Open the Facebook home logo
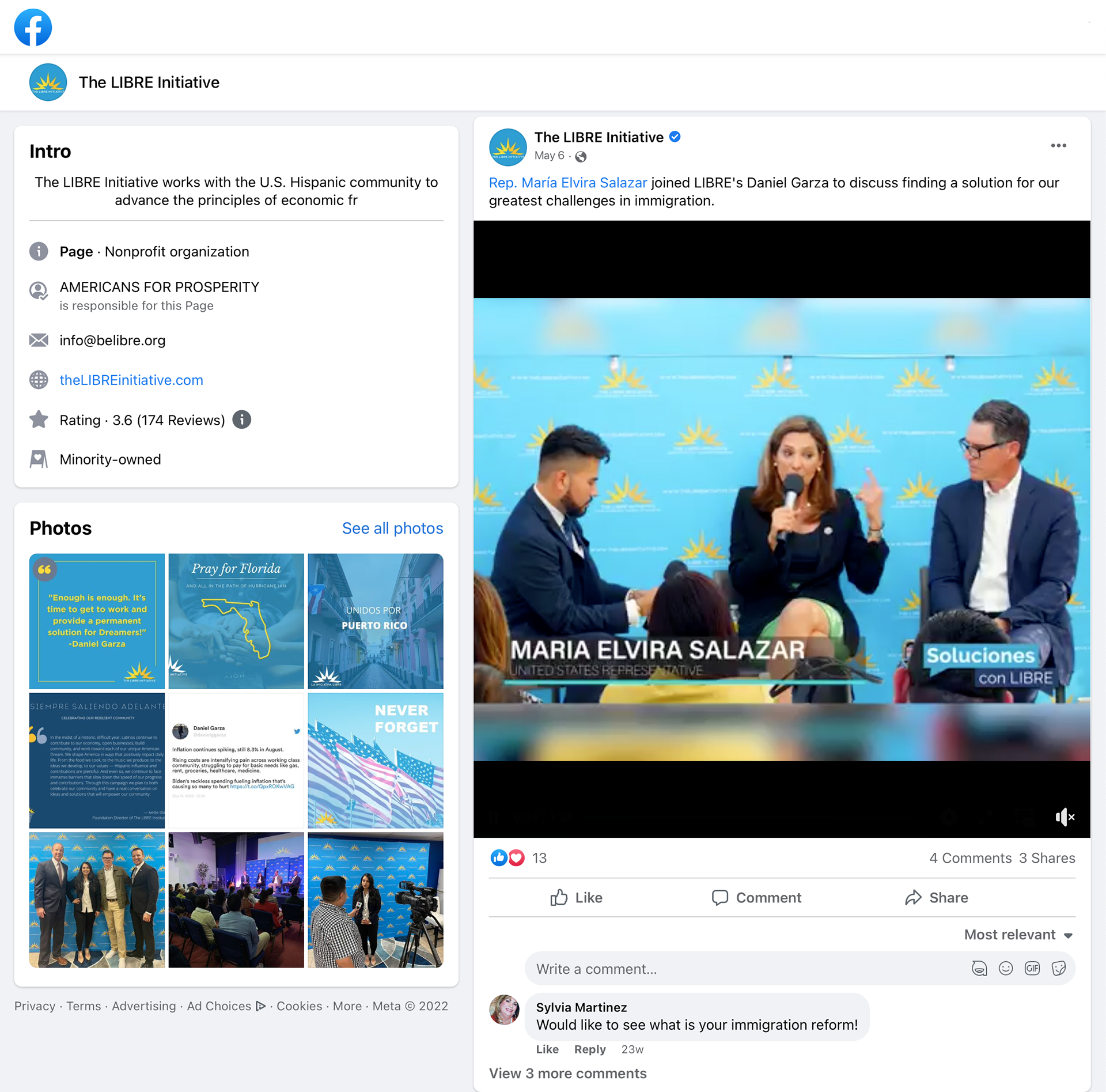Screen dimensions: 1106x1092 coord(33,27)
